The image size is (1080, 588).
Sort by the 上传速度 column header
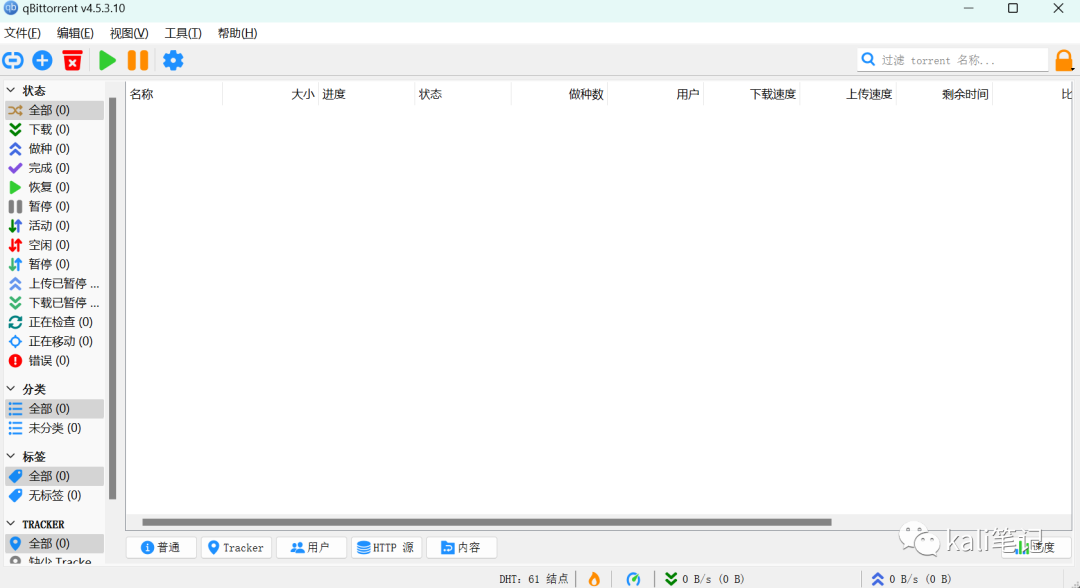[x=848, y=94]
